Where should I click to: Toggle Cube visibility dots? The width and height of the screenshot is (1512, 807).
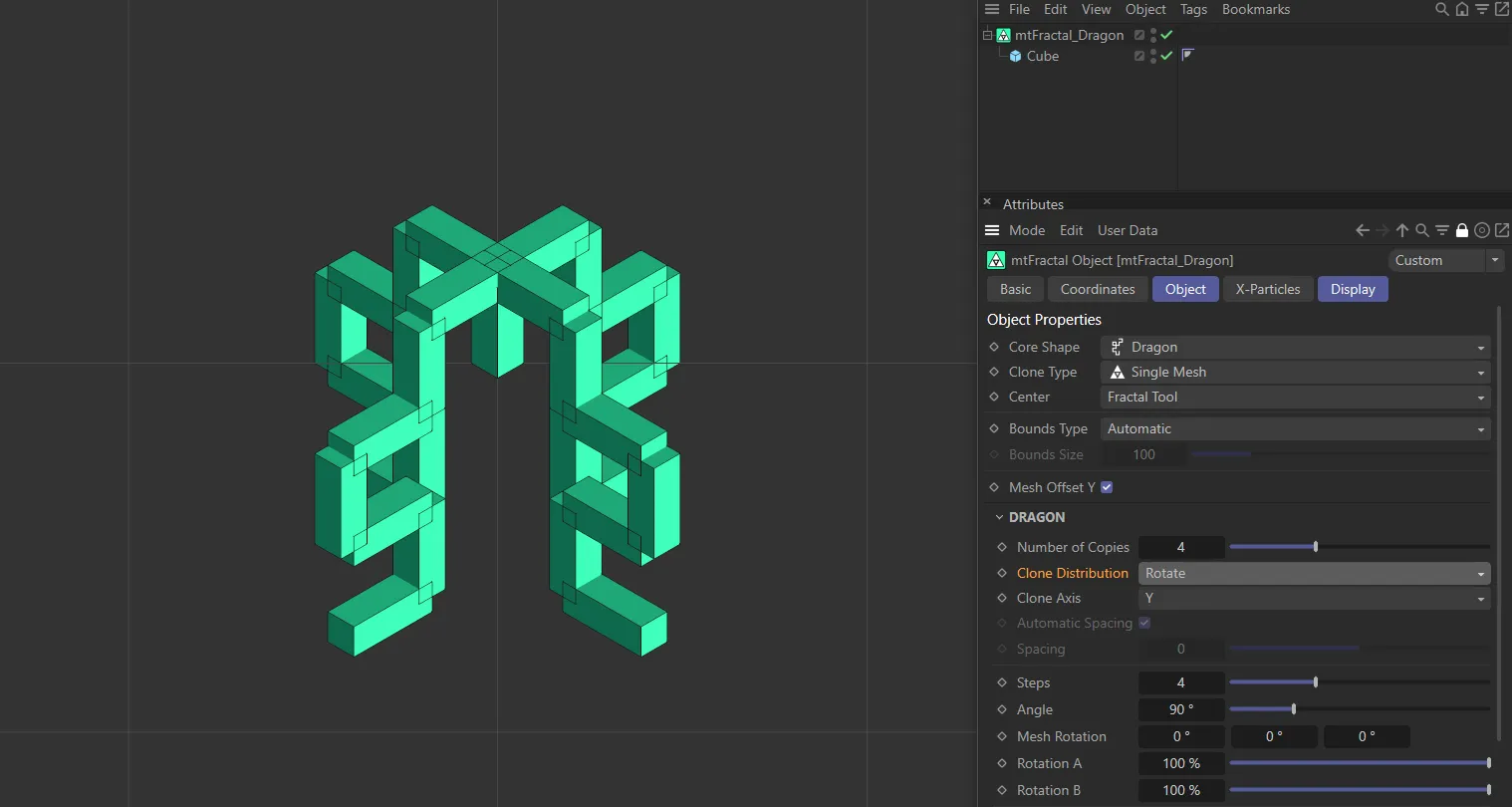click(x=1153, y=56)
